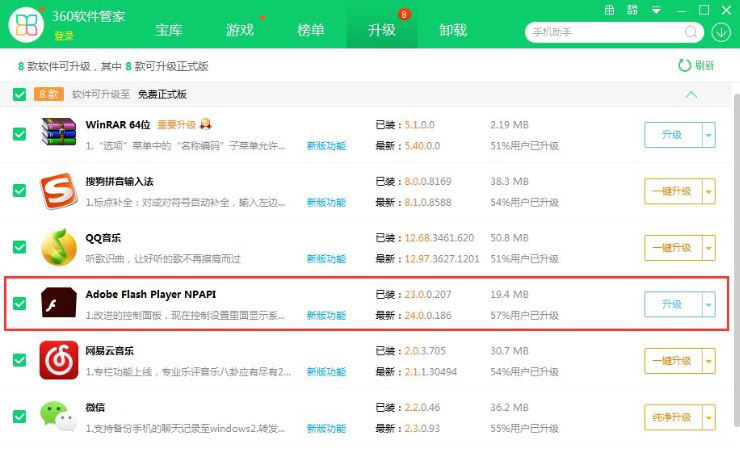The width and height of the screenshot is (740, 451).
Task: Open the main menu triangle icon
Action: [656, 10]
